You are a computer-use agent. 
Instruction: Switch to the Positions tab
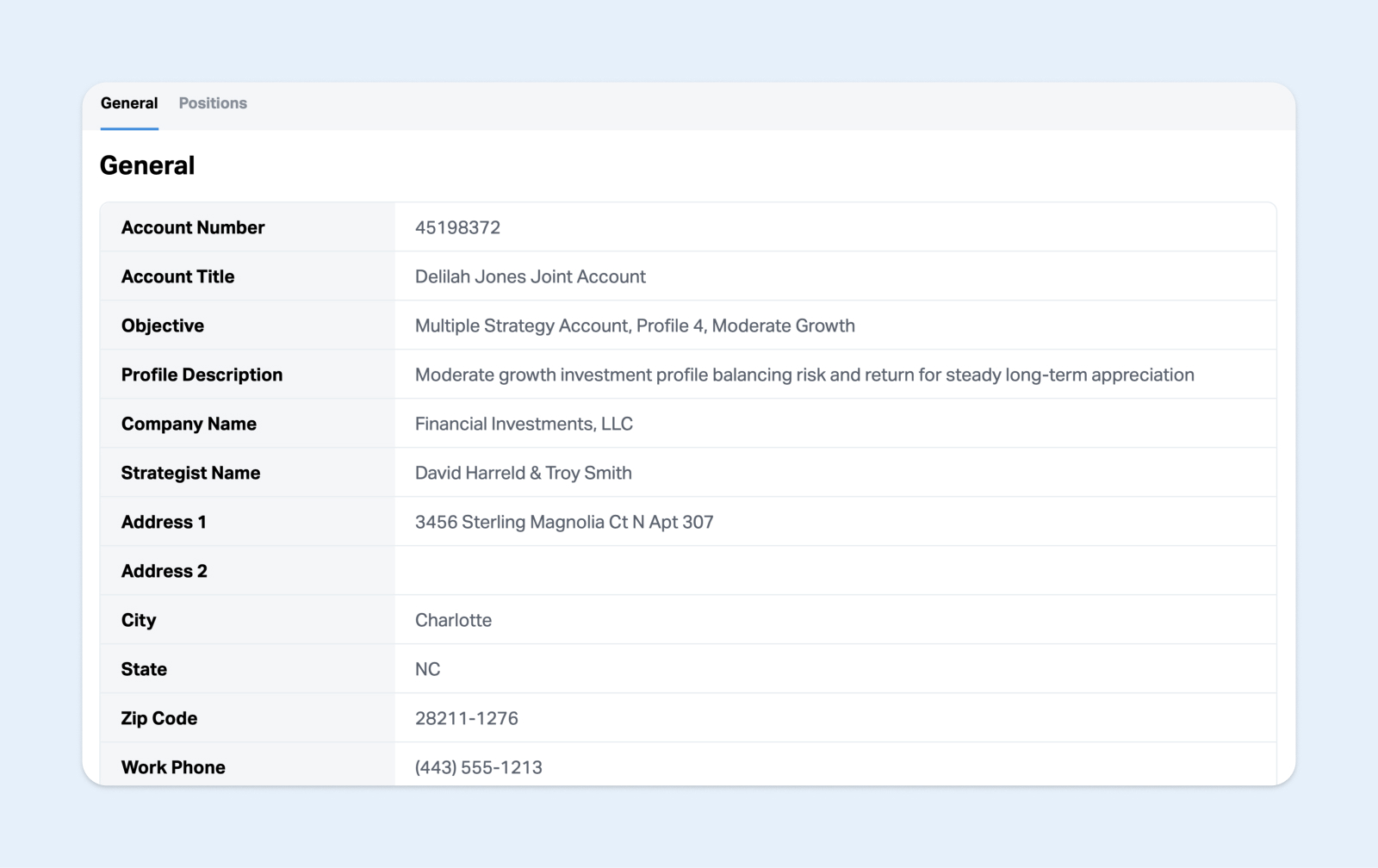213,103
